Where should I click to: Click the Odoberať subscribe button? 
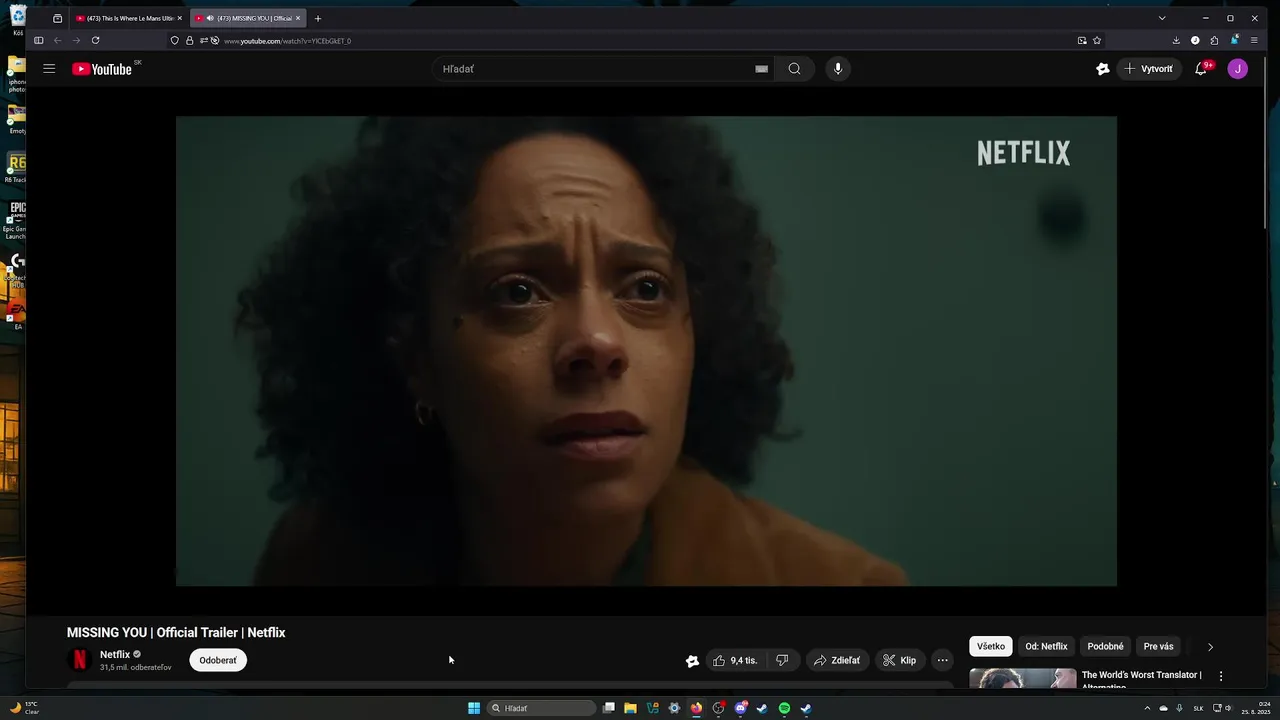pyautogui.click(x=218, y=660)
